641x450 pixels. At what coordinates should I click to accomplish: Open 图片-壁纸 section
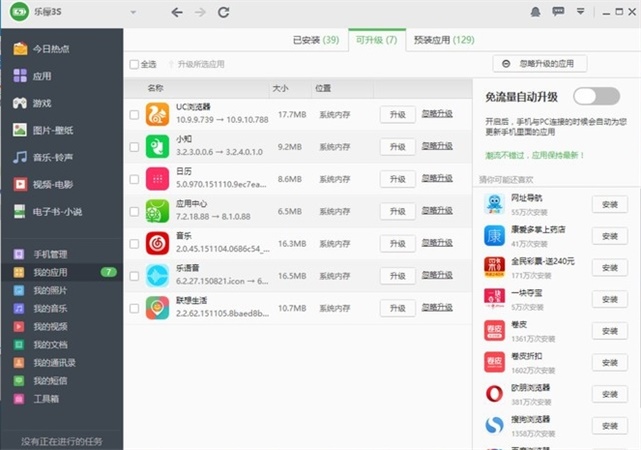[43, 130]
